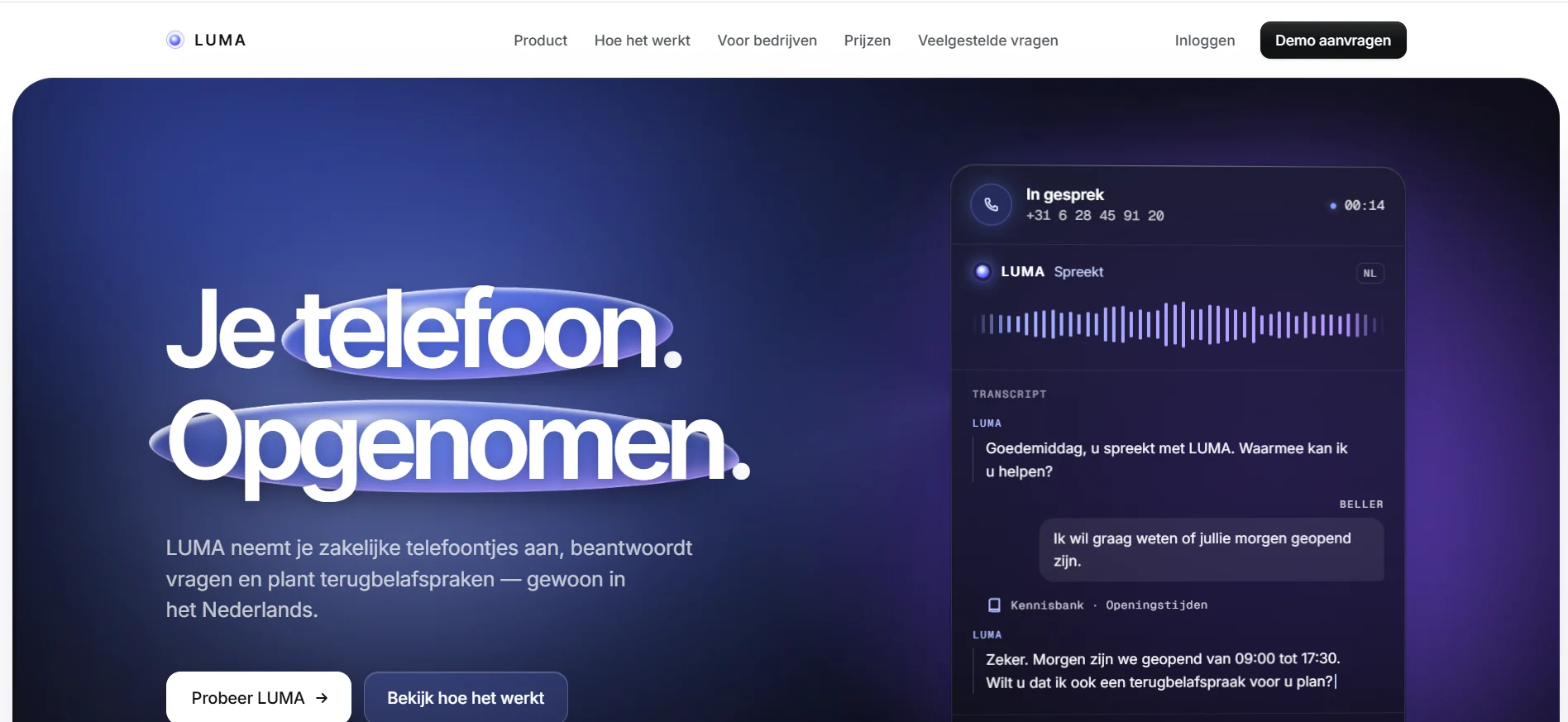Click the Demo aanvragen button
The height and width of the screenshot is (722, 1568).
tap(1332, 41)
